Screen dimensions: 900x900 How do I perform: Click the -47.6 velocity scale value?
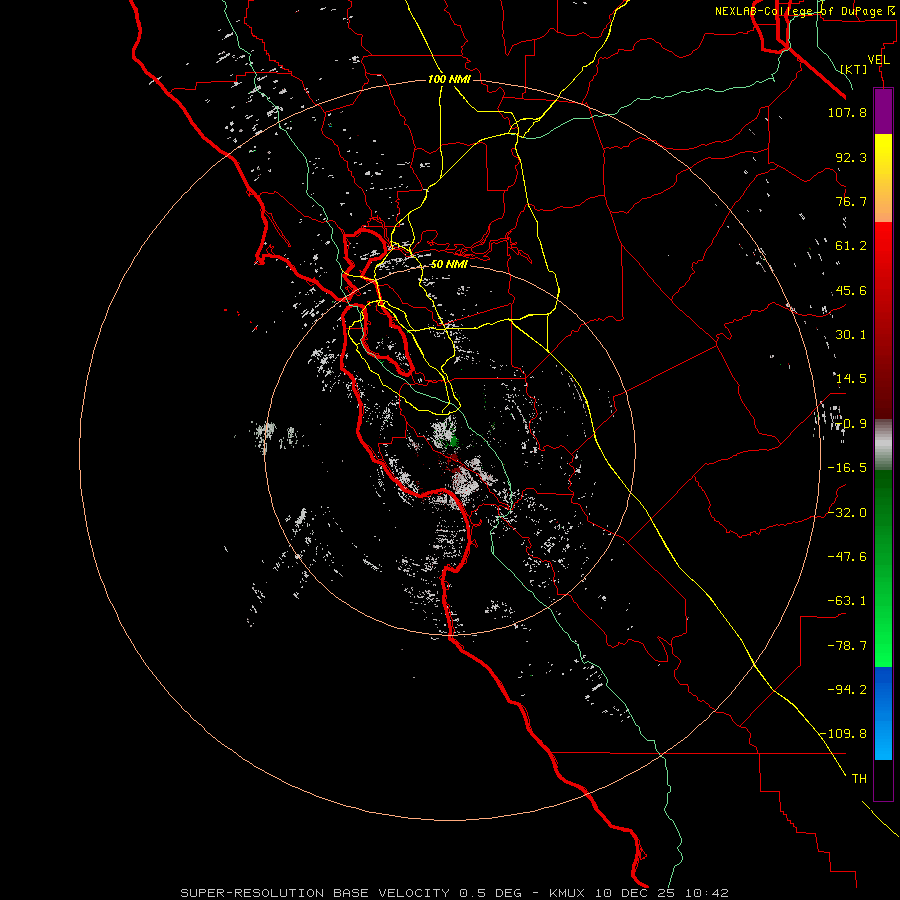pyautogui.click(x=847, y=557)
